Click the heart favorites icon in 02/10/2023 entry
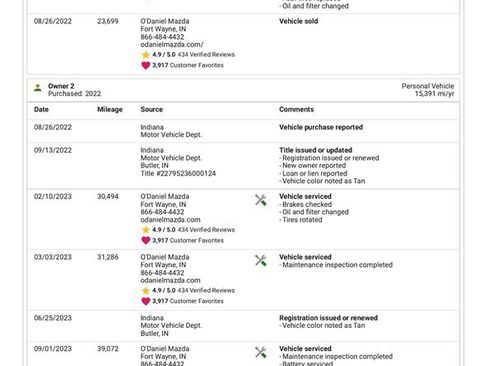The height and width of the screenshot is (366, 488). click(x=146, y=240)
